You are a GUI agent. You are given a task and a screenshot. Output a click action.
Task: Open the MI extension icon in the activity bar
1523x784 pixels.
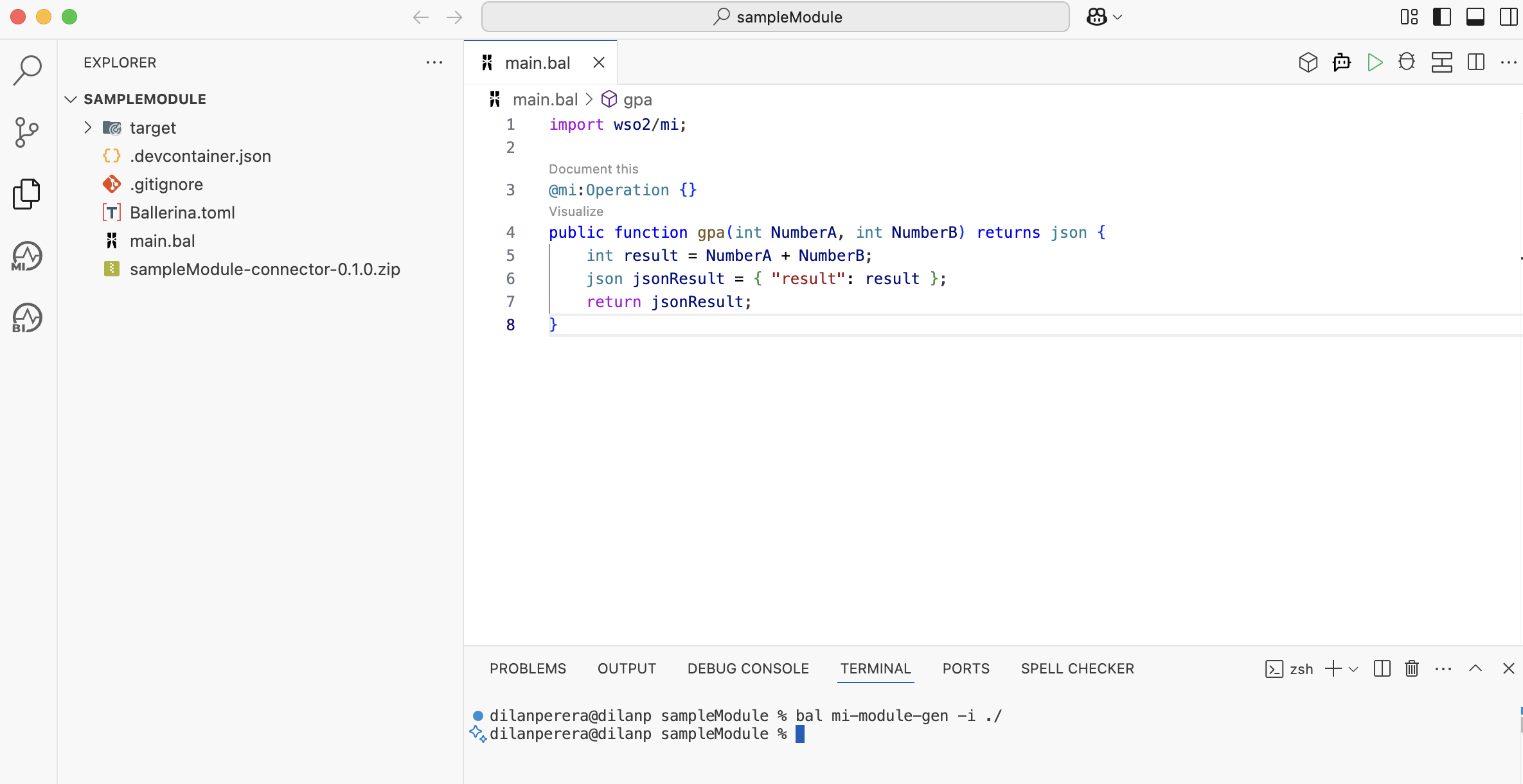26,255
